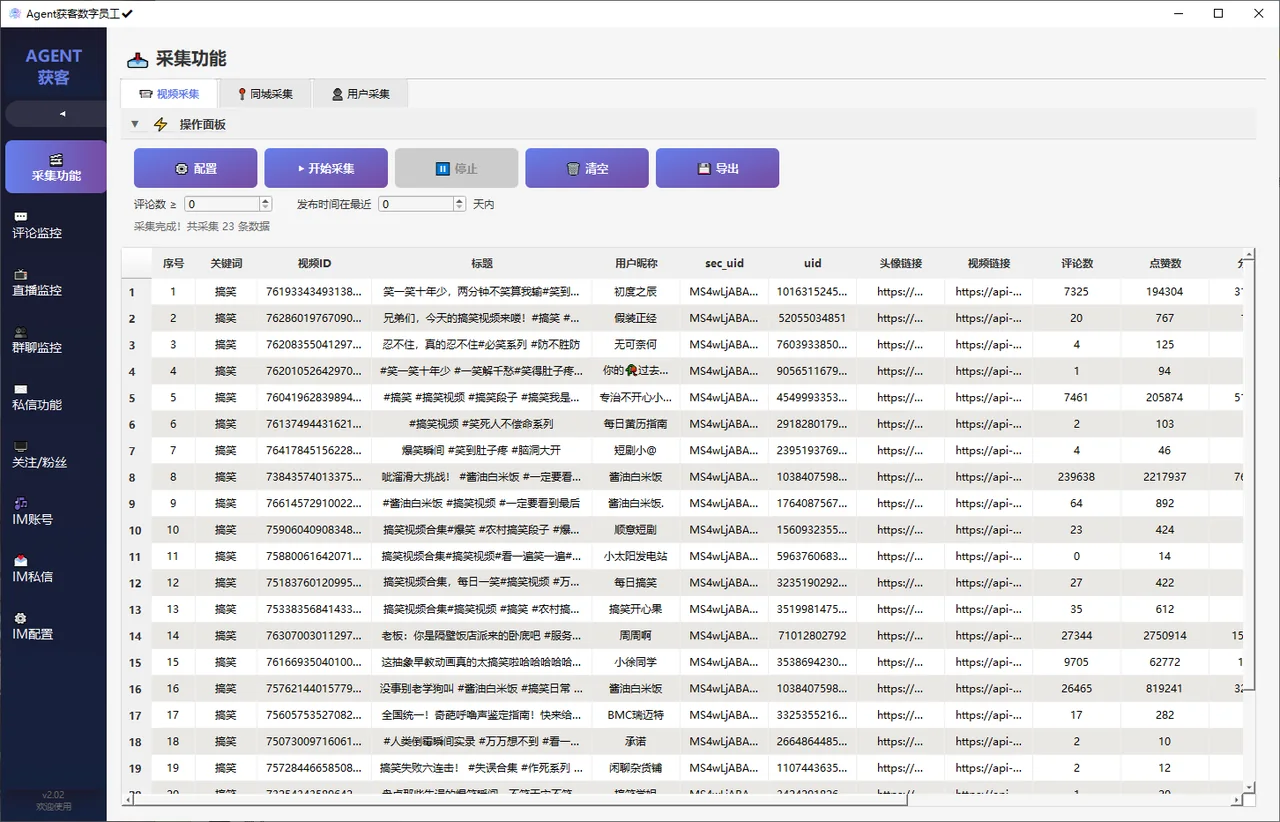The image size is (1280, 822).
Task: Click the 停止 button
Action: click(x=457, y=168)
